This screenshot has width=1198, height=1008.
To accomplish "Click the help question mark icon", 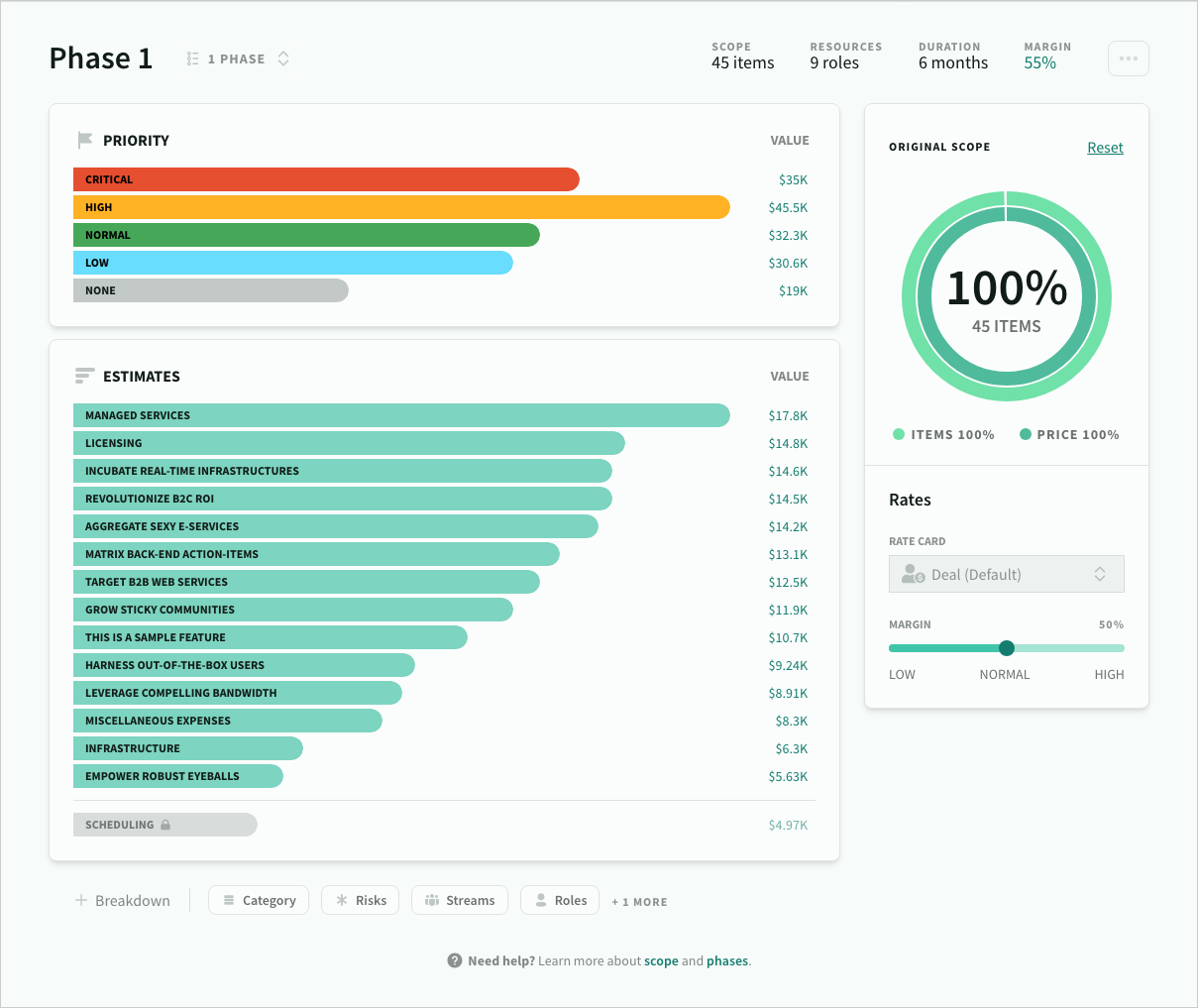I will tap(455, 960).
